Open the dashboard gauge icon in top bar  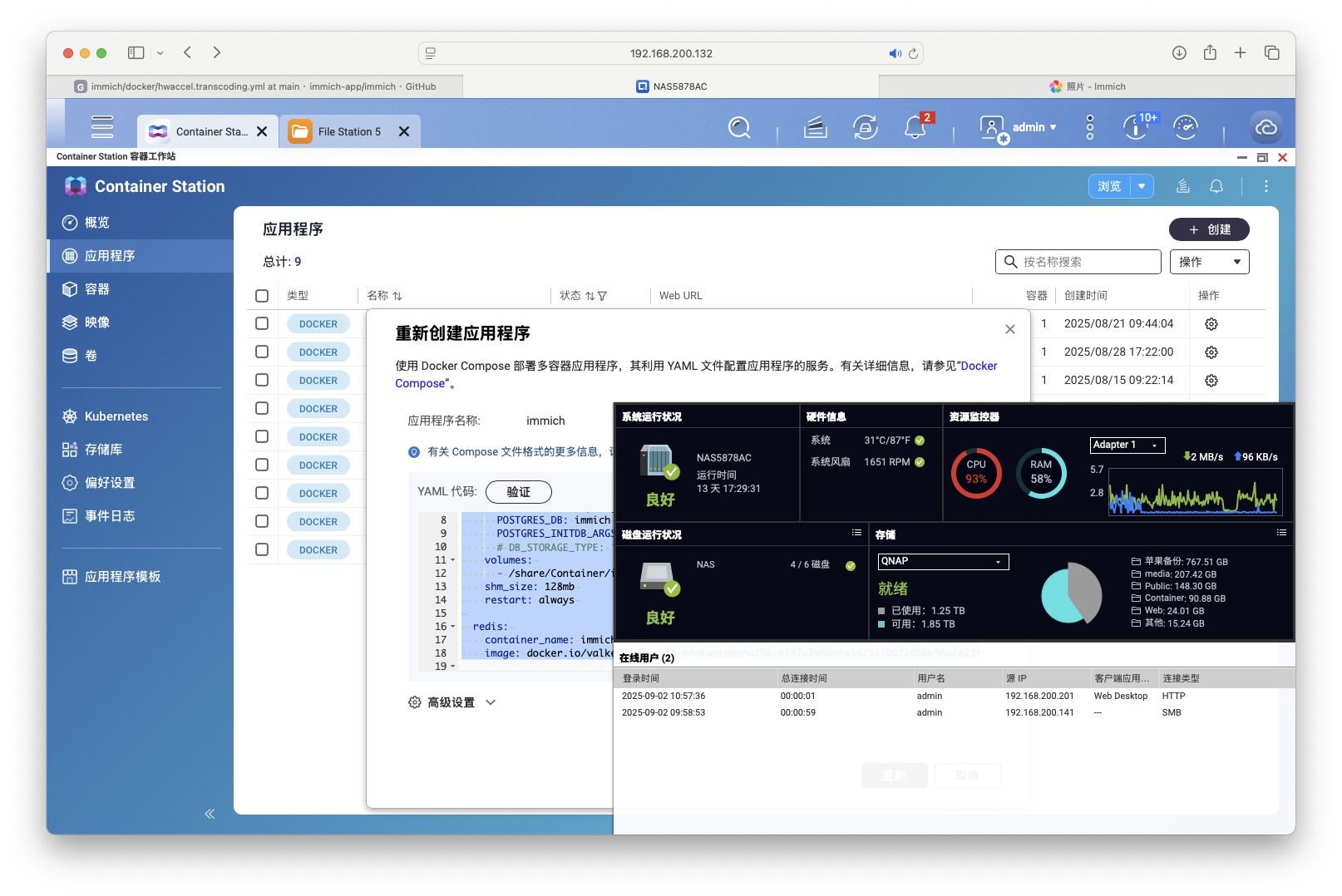[x=1185, y=127]
